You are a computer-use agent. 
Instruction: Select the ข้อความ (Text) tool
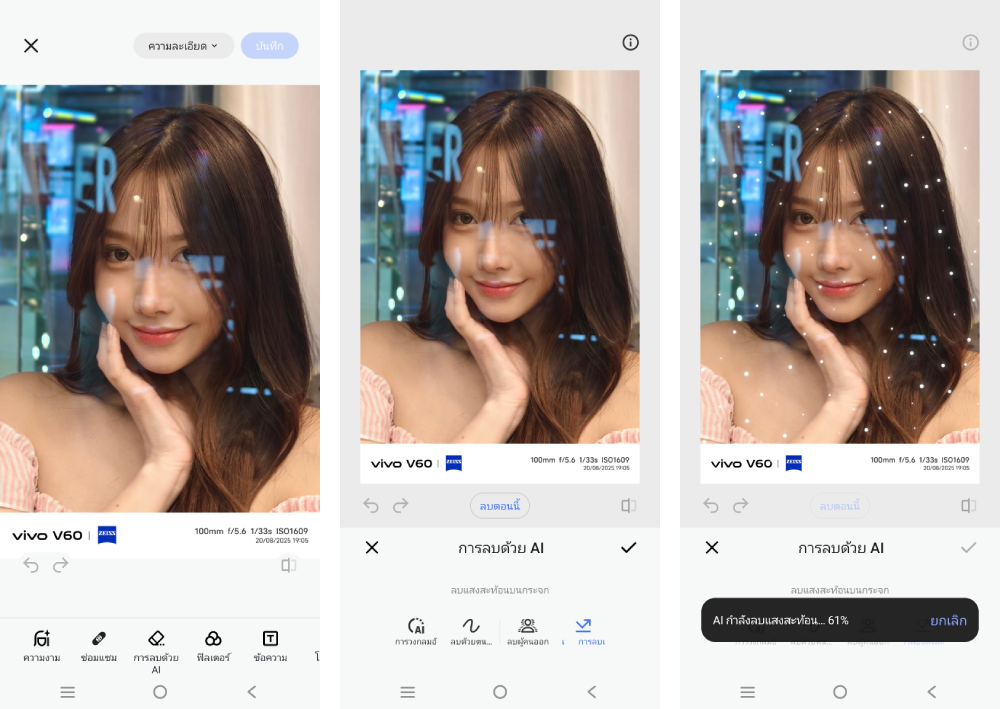270,645
